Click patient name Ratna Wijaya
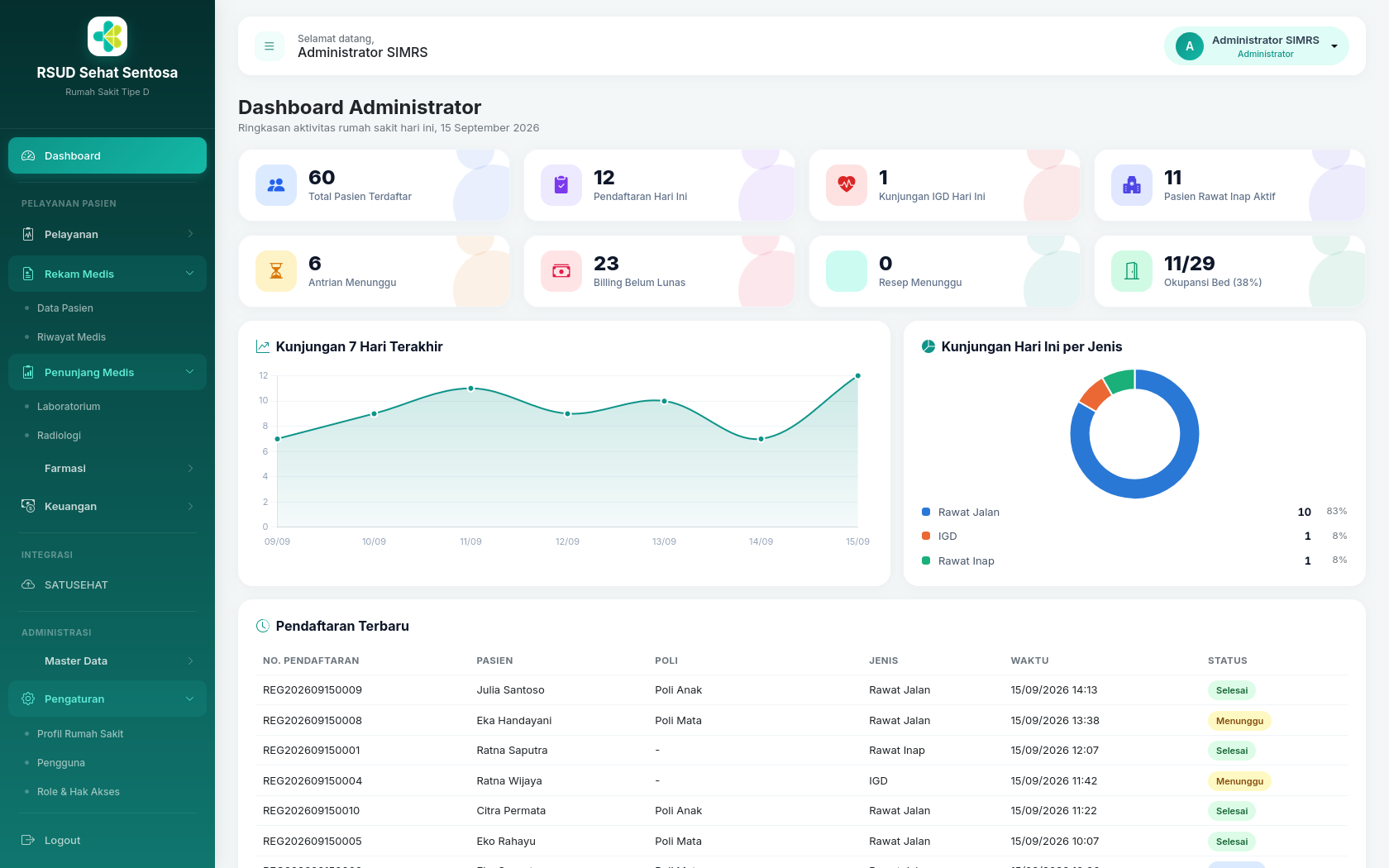The image size is (1389, 868). click(509, 781)
